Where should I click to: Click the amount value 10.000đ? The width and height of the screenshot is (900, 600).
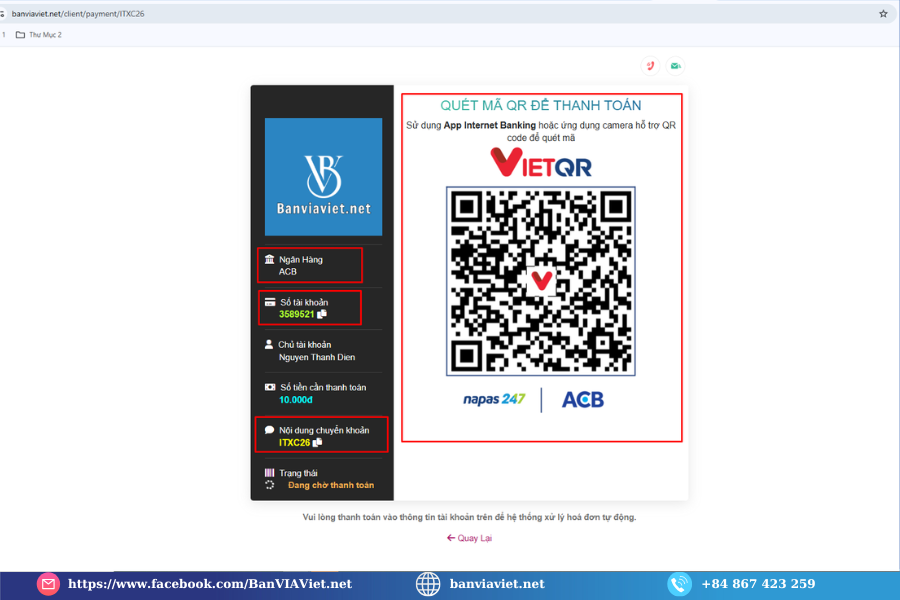click(296, 400)
